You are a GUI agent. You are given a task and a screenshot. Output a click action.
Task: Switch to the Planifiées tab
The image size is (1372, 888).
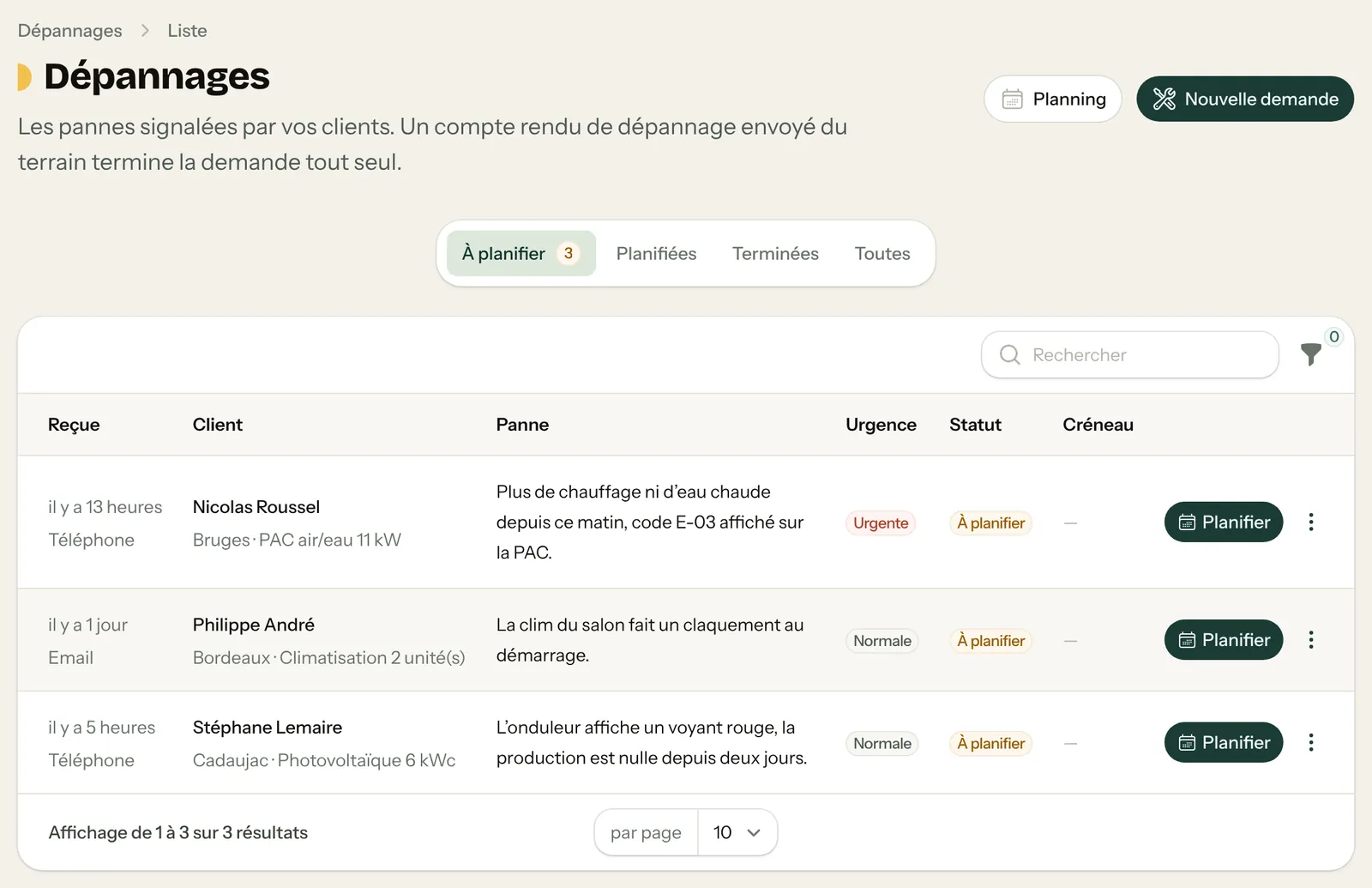656,253
